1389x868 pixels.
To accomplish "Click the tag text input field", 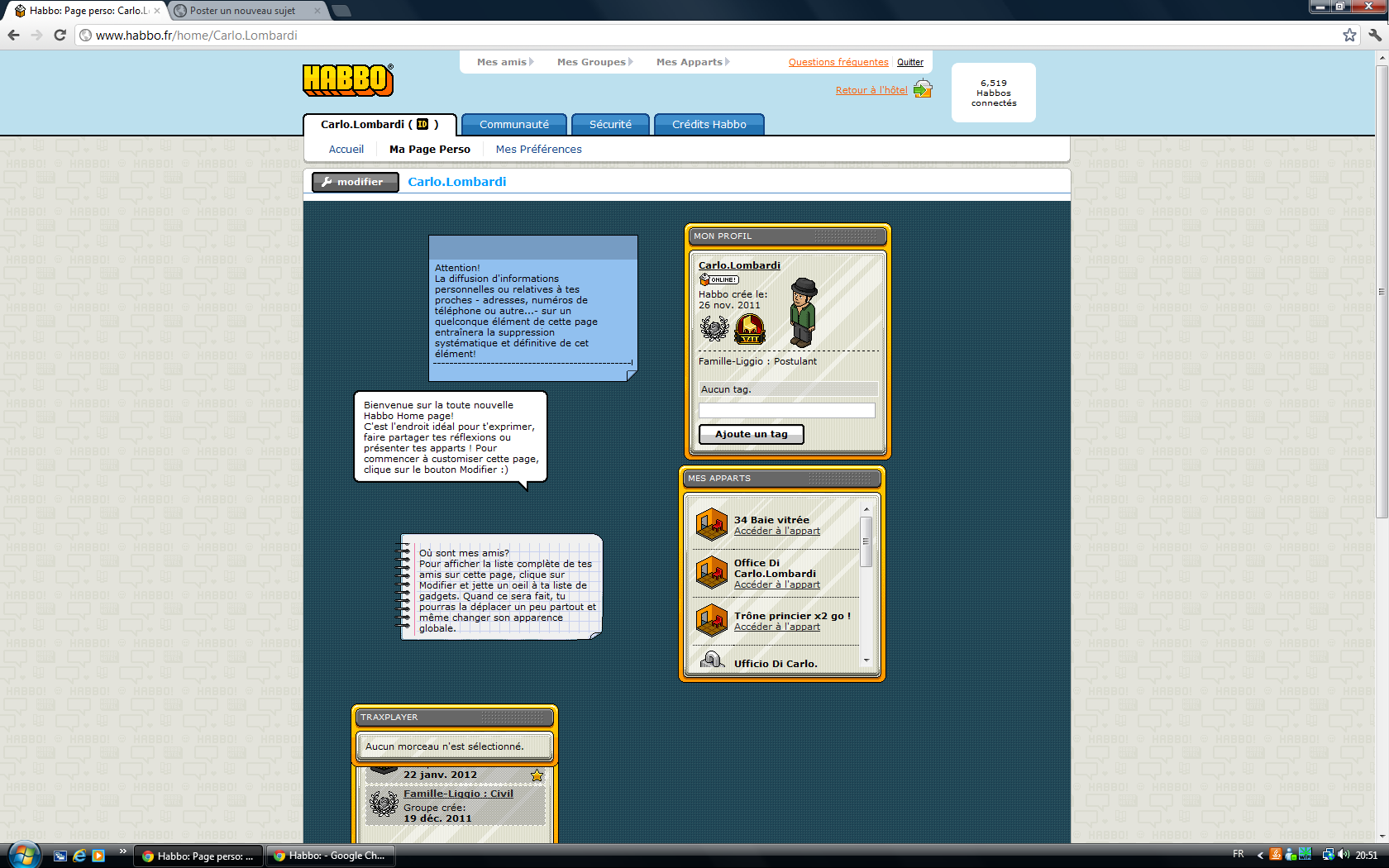I will [x=787, y=410].
